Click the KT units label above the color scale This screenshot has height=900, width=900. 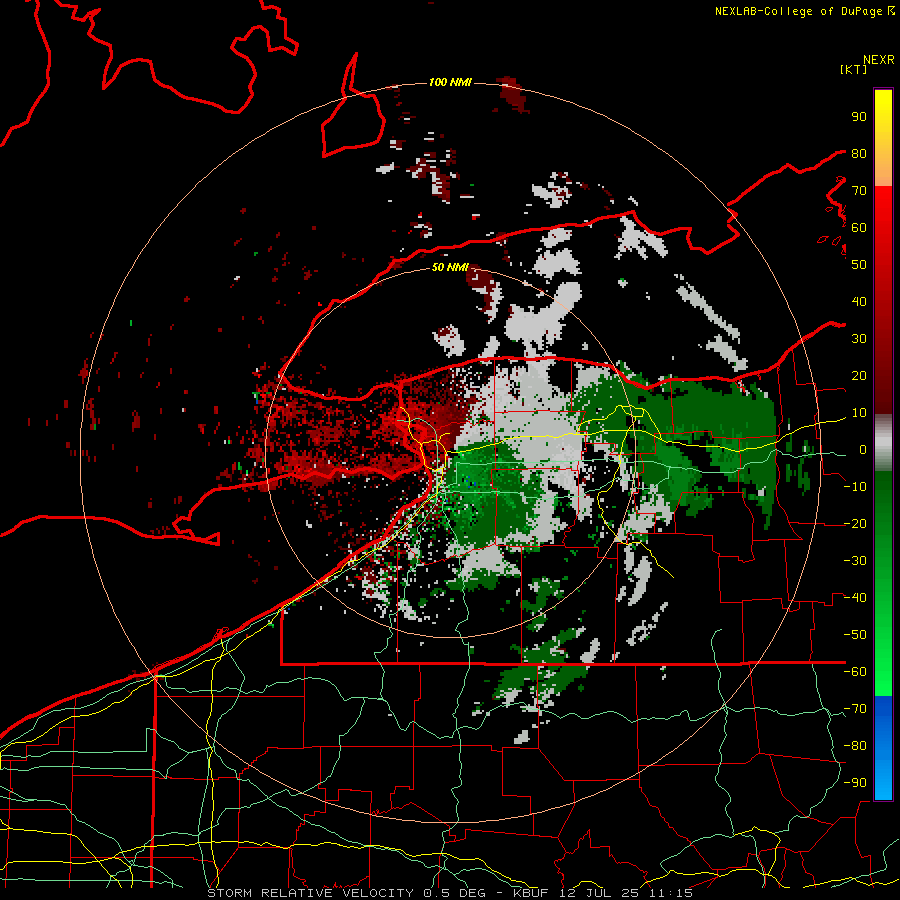point(853,69)
